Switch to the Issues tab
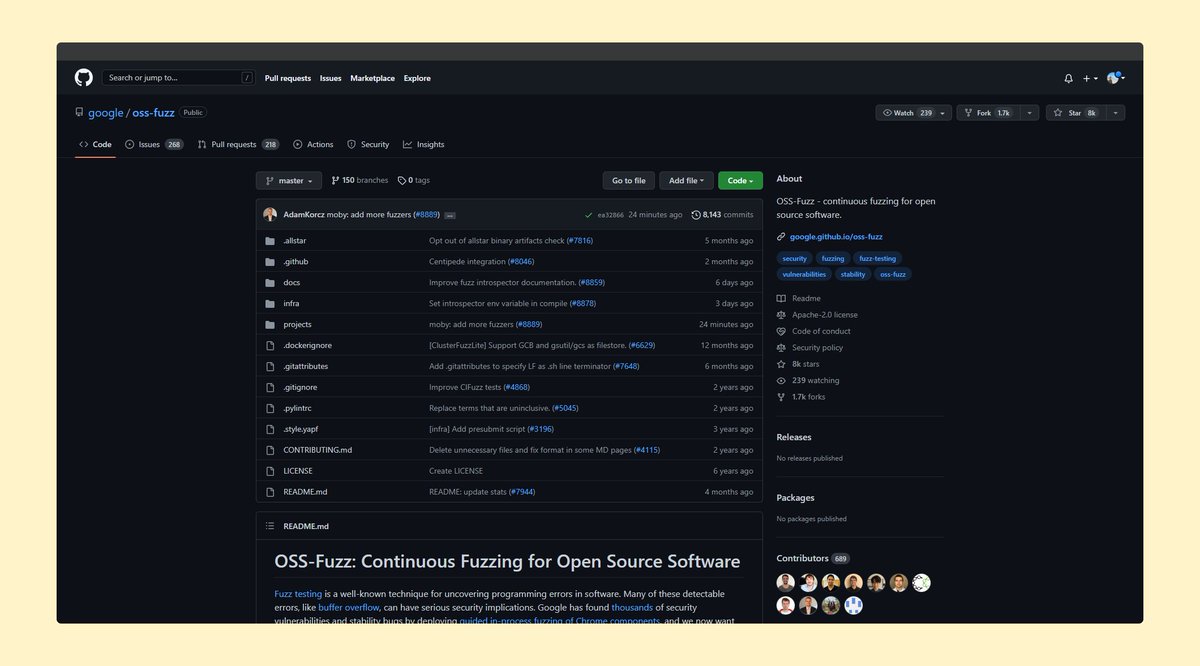Viewport: 1200px width, 666px height. (x=147, y=143)
